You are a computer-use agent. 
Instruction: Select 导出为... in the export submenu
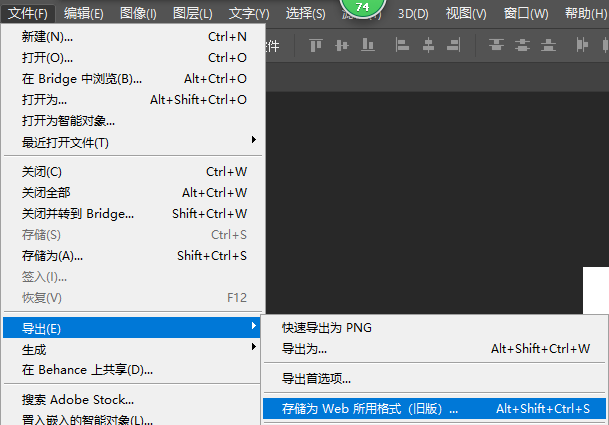(x=434, y=349)
